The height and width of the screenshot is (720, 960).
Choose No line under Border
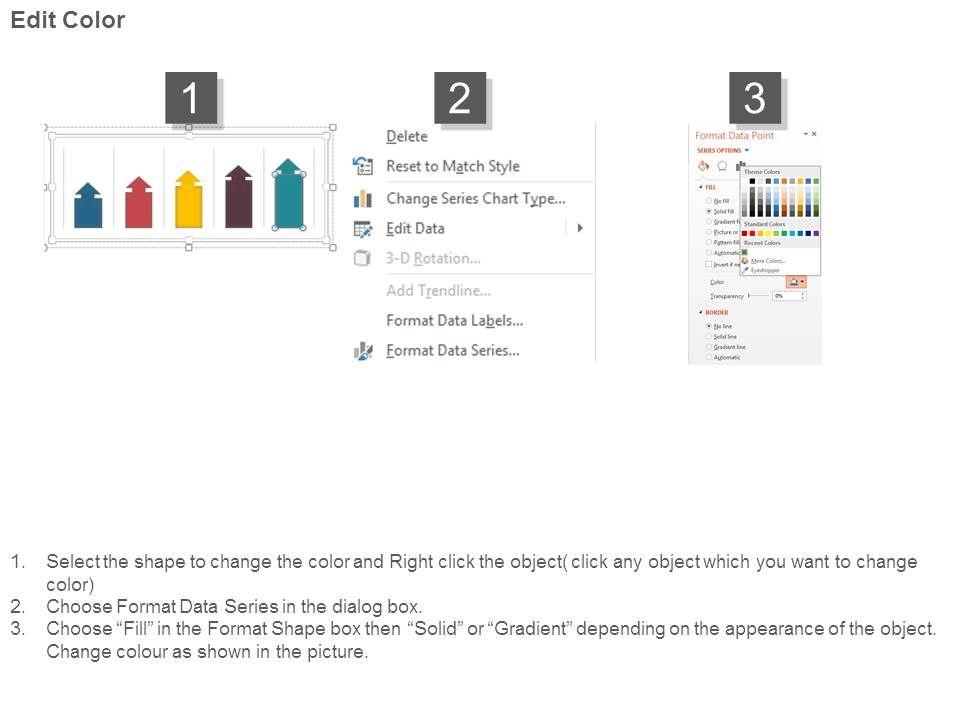pos(709,326)
